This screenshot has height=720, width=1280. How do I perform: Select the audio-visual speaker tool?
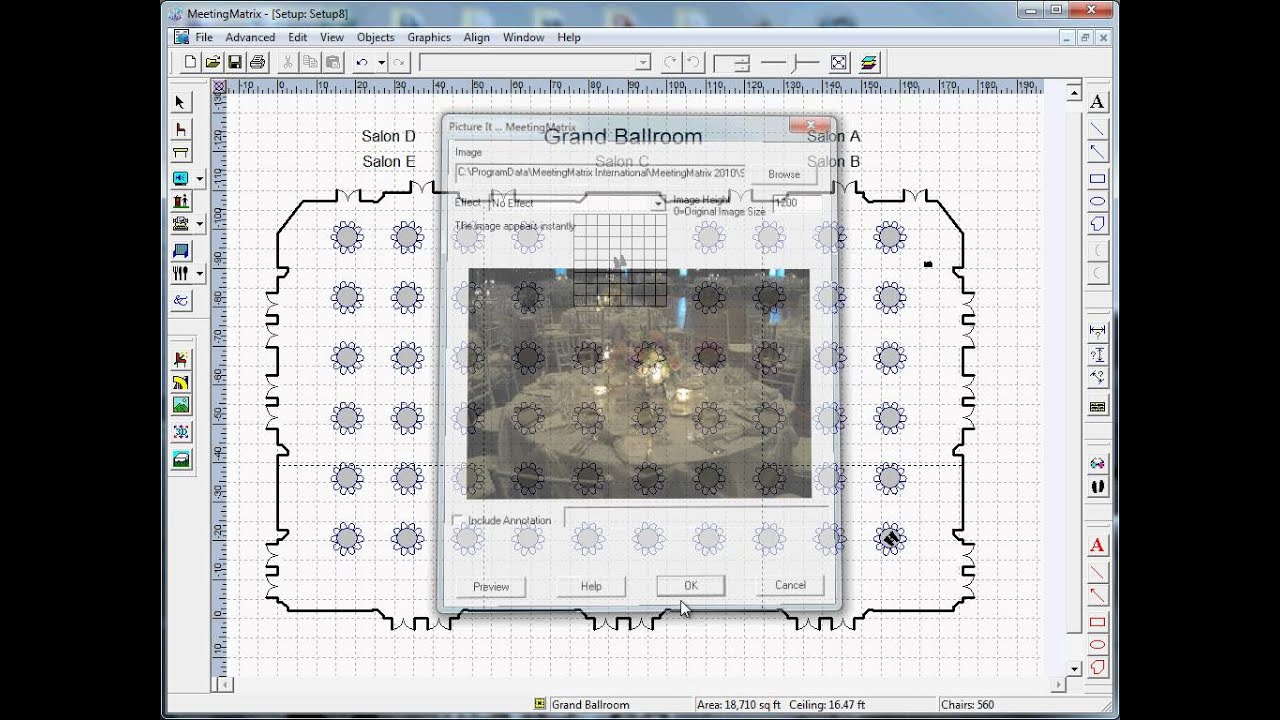pos(181,178)
